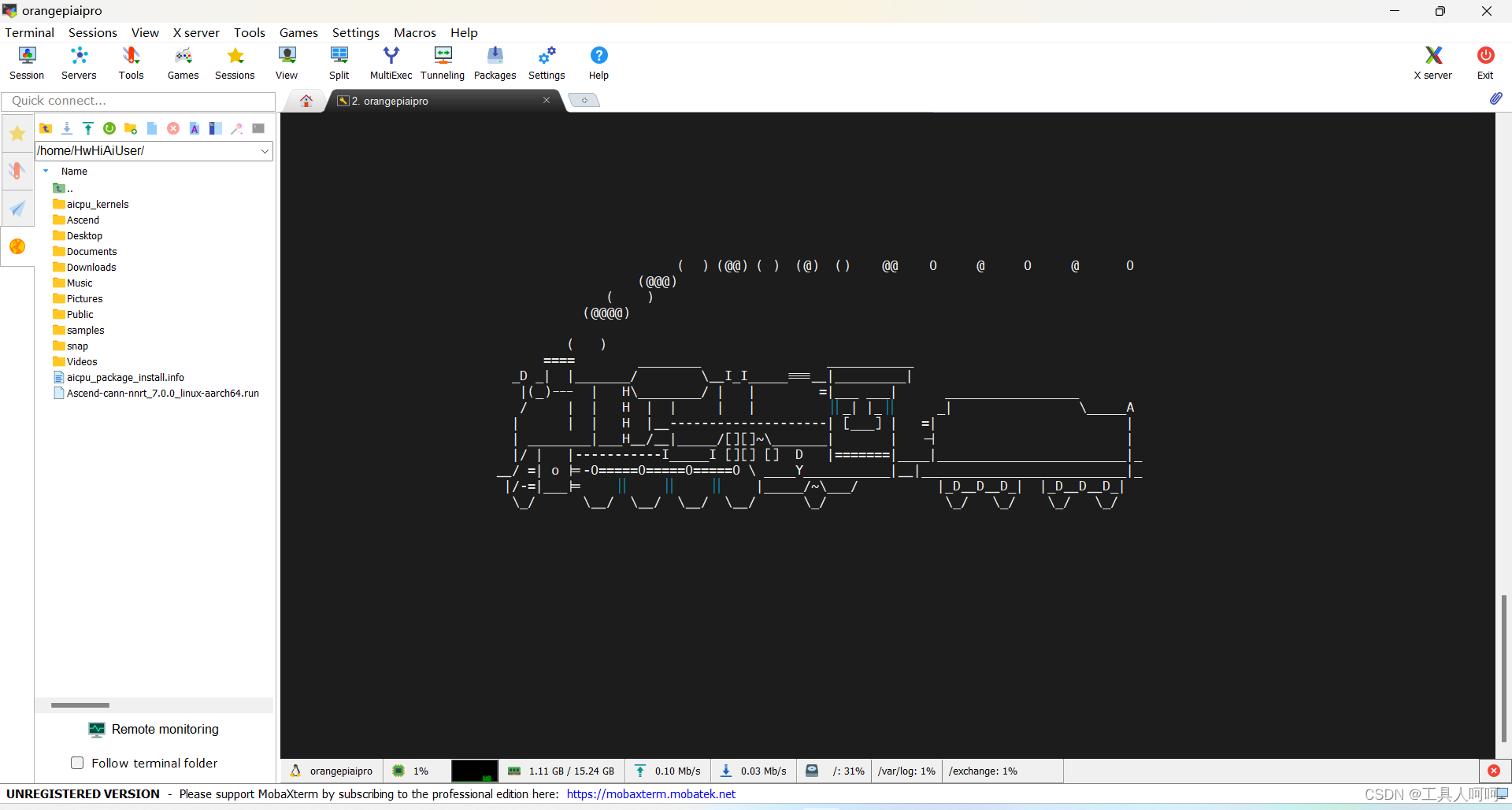The width and height of the screenshot is (1512, 810).
Task: Select the aicpu_kernels folder
Action: point(91,204)
